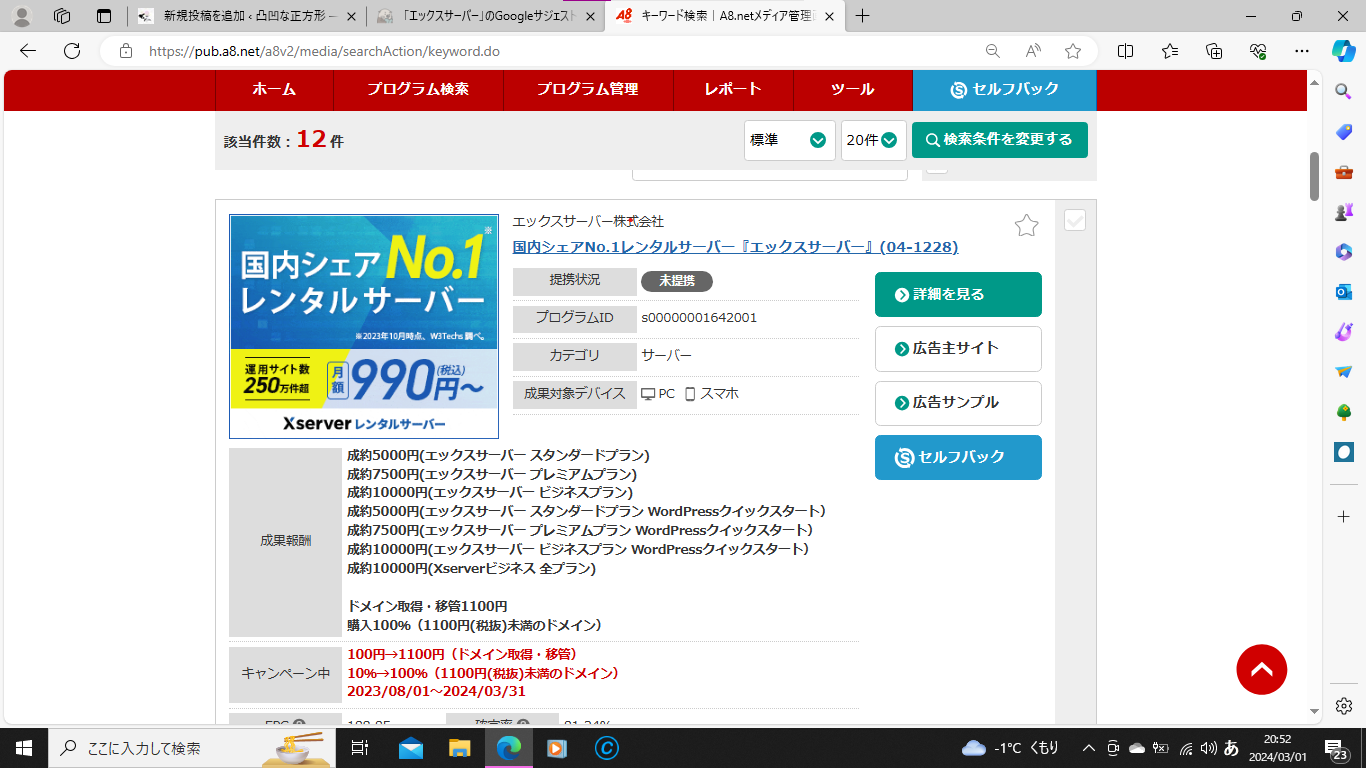View site information lock icon
The height and width of the screenshot is (768, 1366).
pos(125,51)
